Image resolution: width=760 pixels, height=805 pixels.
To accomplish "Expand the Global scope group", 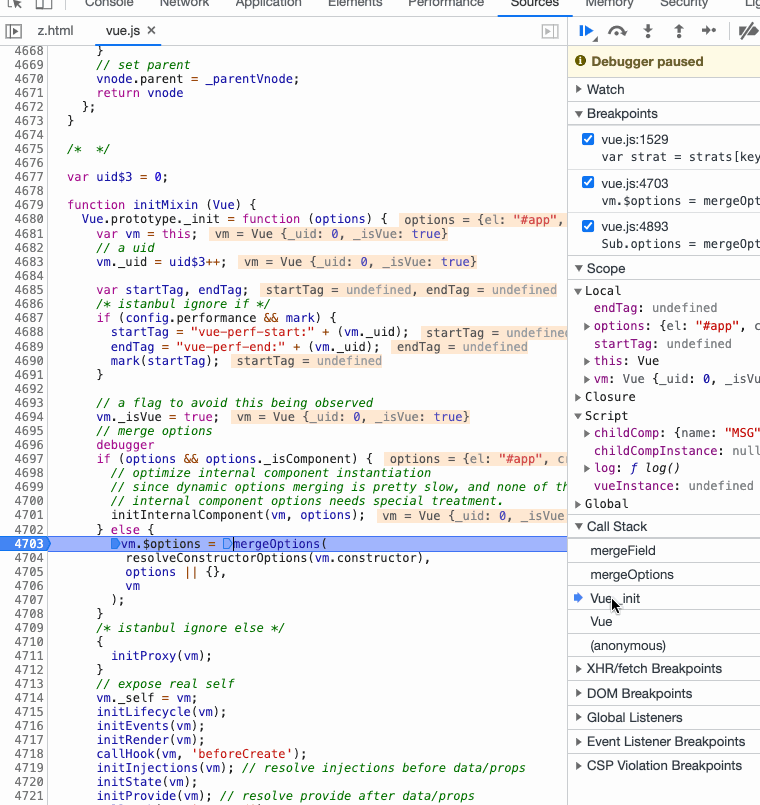I will click(x=578, y=504).
